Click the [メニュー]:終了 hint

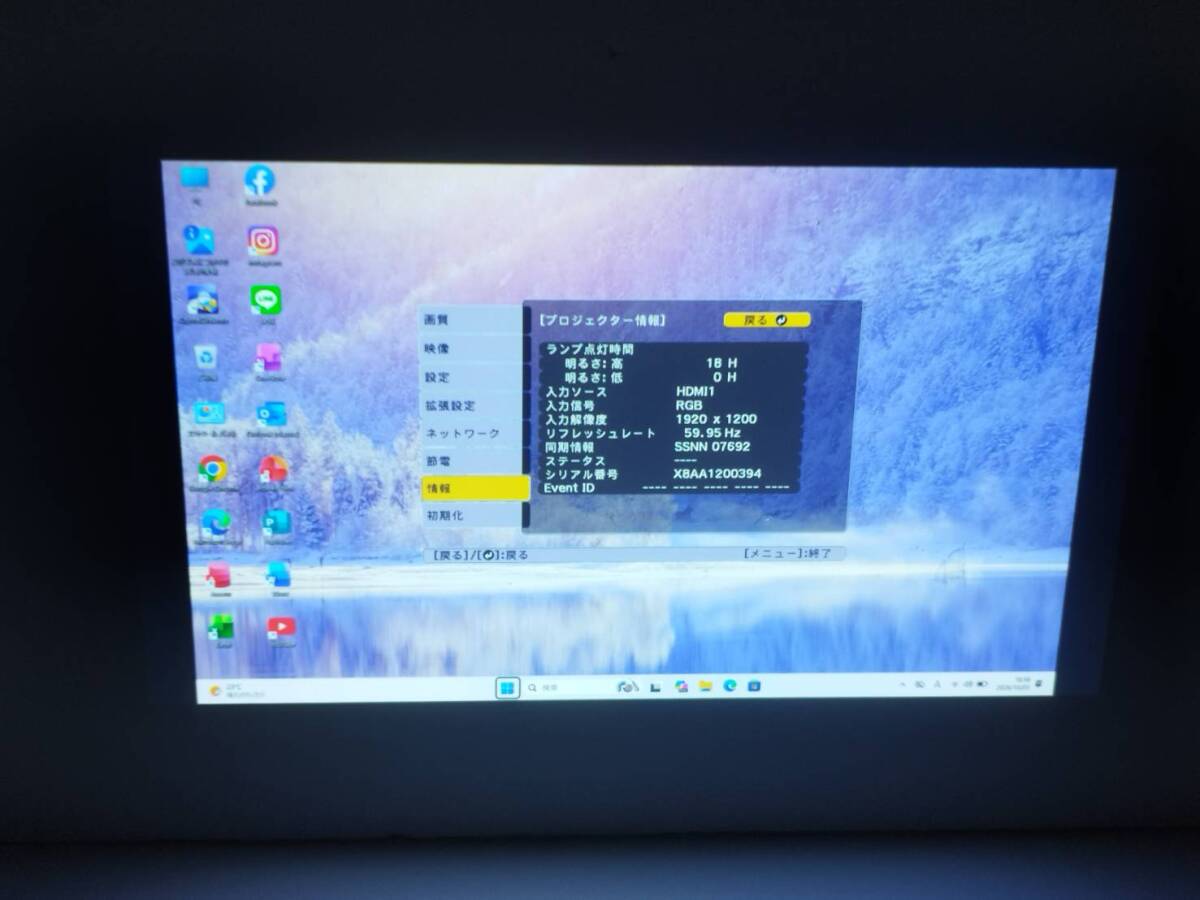pyautogui.click(x=787, y=553)
